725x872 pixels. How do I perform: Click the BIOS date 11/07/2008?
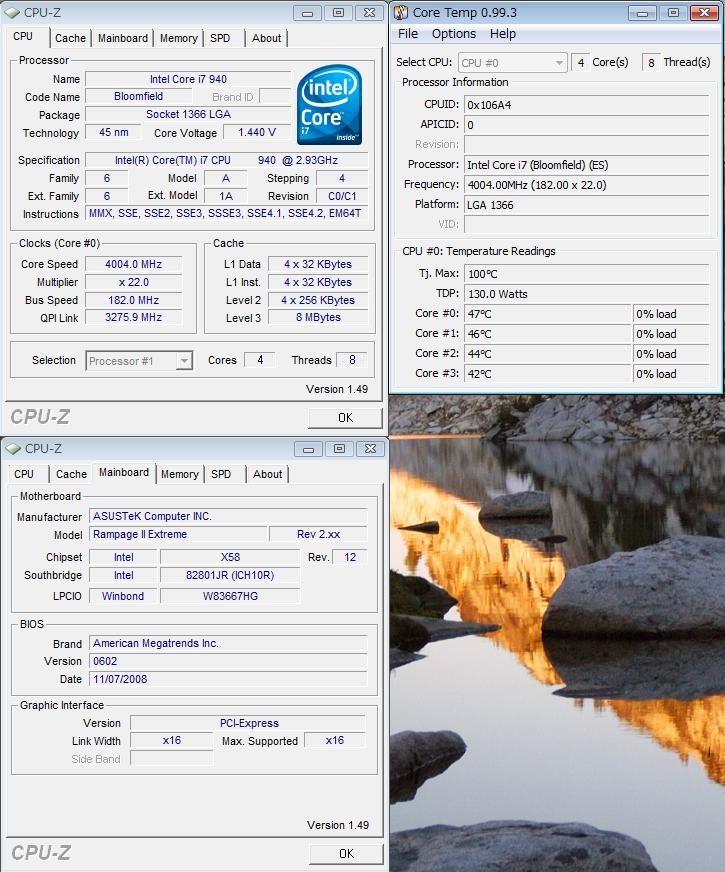228,679
